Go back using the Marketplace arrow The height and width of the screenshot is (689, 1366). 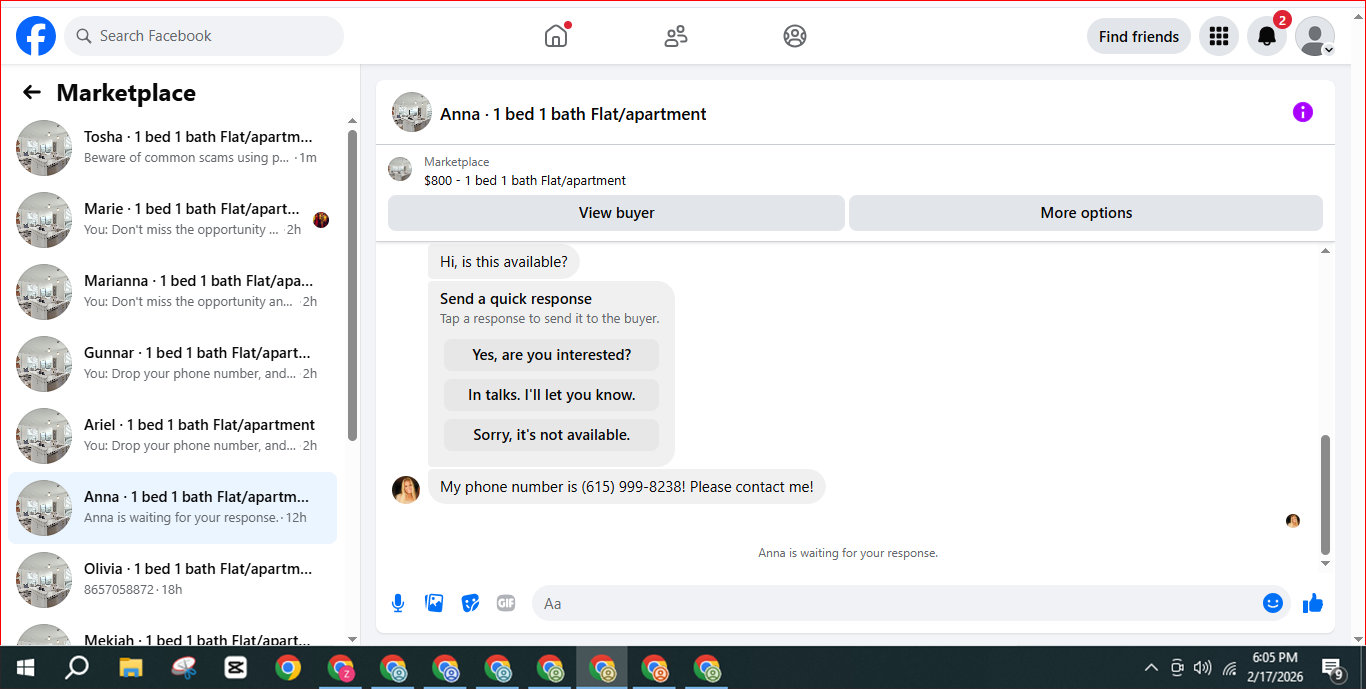coord(32,92)
